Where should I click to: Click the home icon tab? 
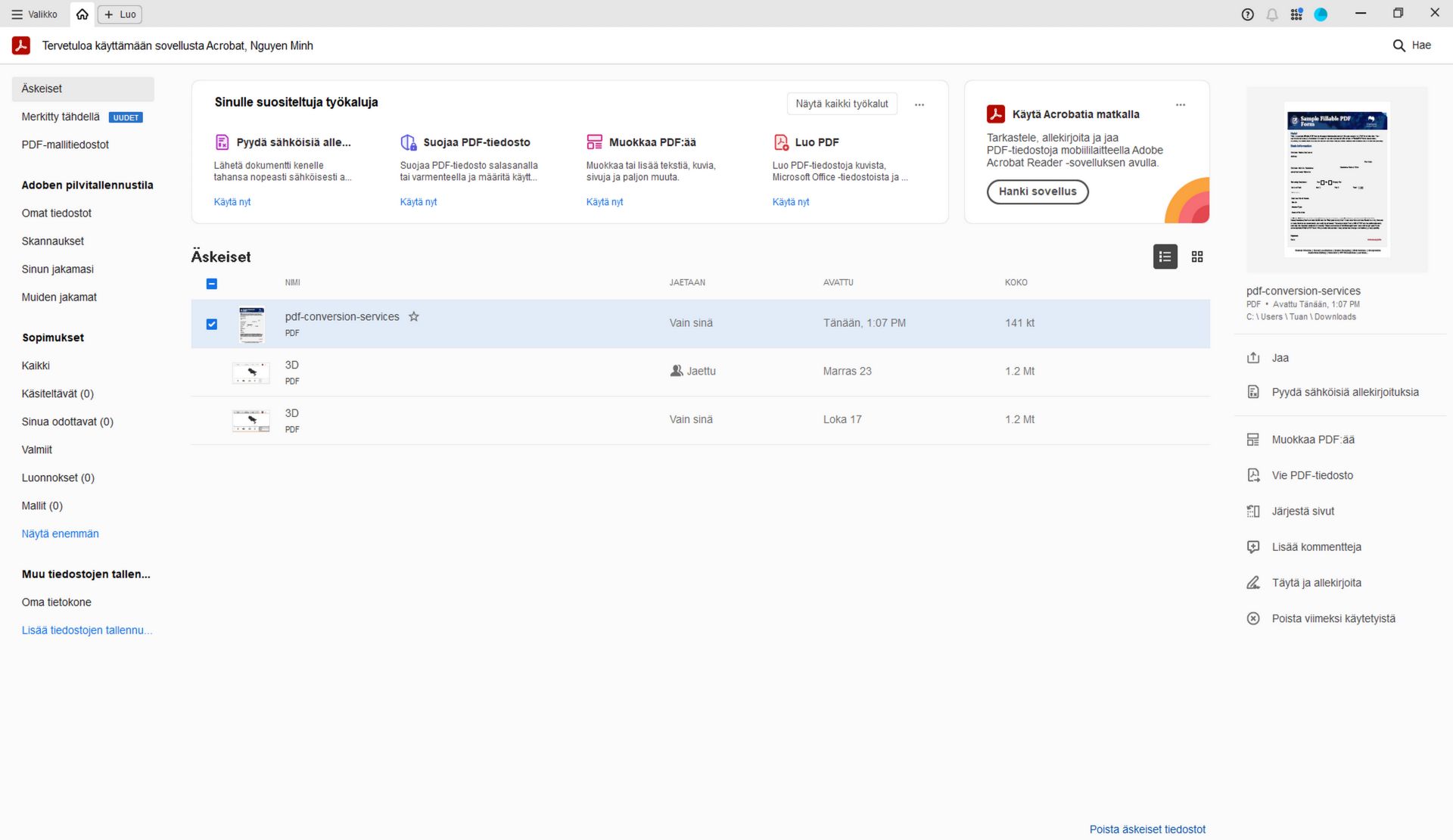pos(82,14)
